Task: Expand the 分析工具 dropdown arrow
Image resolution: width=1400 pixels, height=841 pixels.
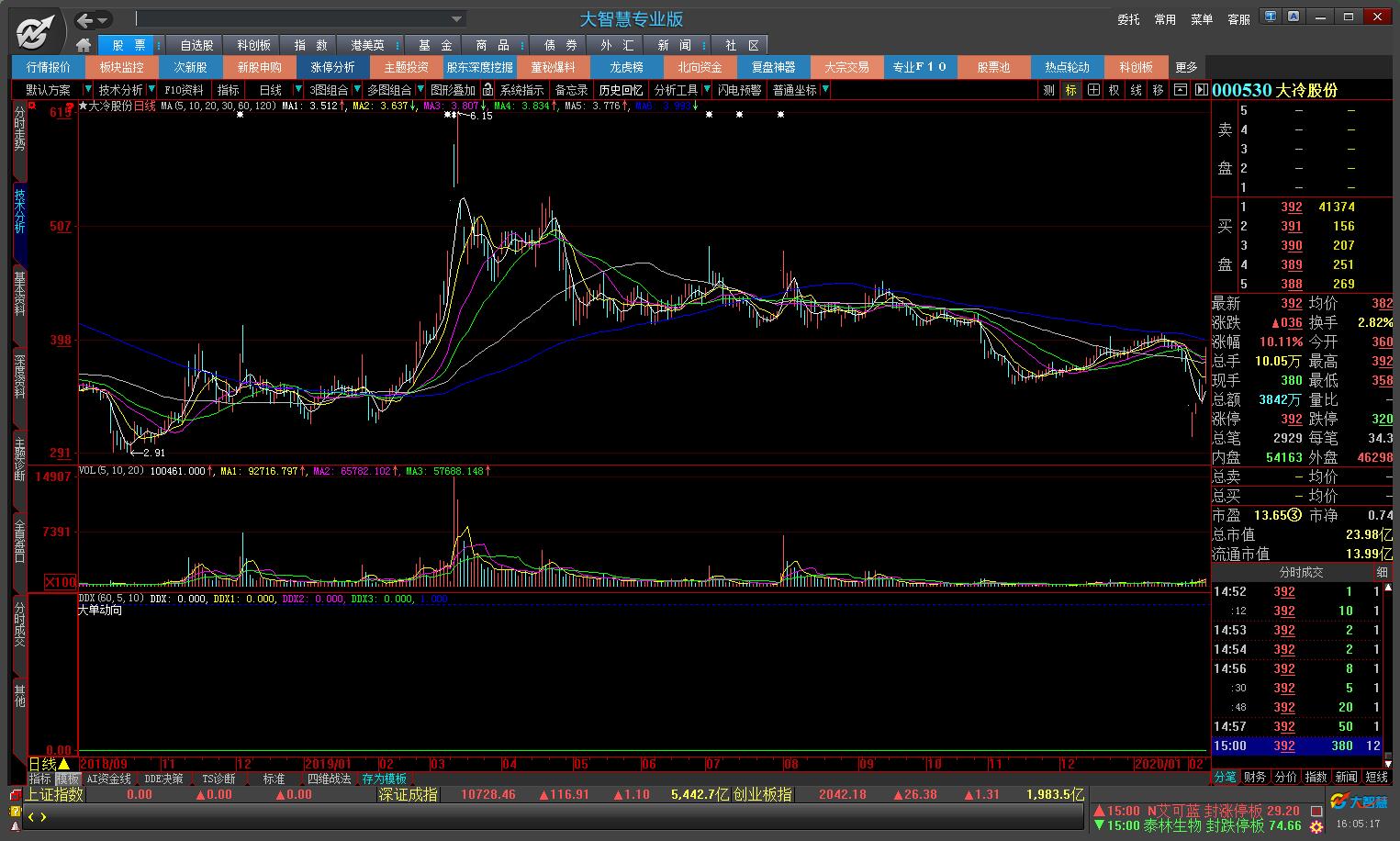Action: click(707, 90)
